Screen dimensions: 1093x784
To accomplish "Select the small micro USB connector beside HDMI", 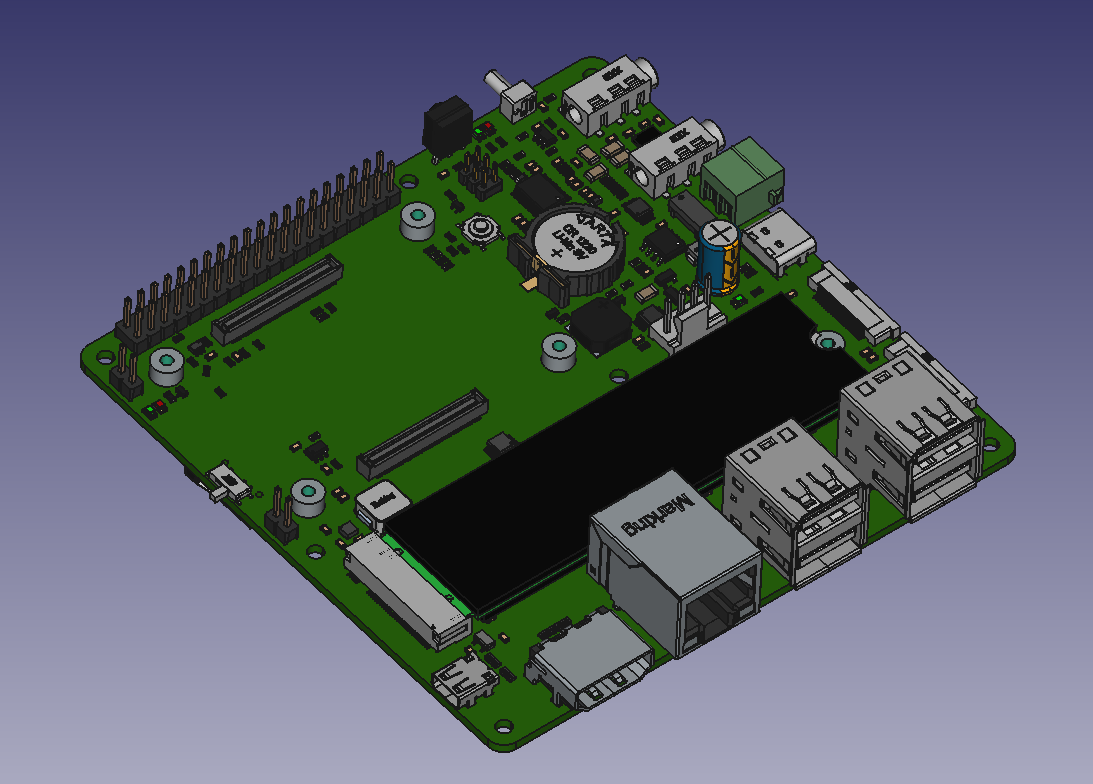I will point(465,681).
